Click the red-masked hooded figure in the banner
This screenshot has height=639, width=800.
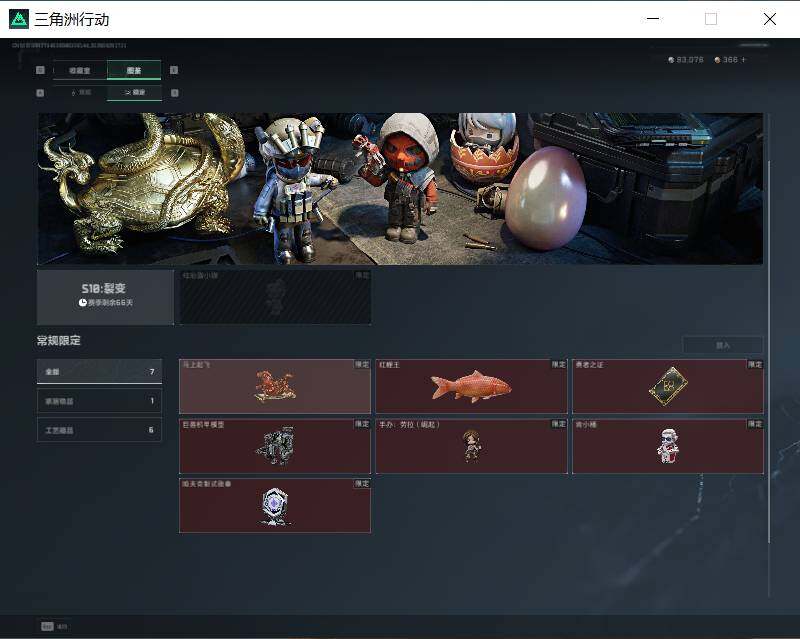405,176
